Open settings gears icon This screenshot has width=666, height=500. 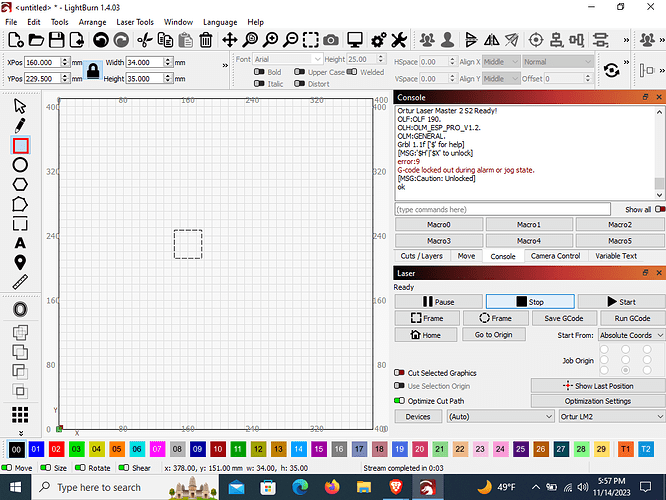click(x=378, y=40)
